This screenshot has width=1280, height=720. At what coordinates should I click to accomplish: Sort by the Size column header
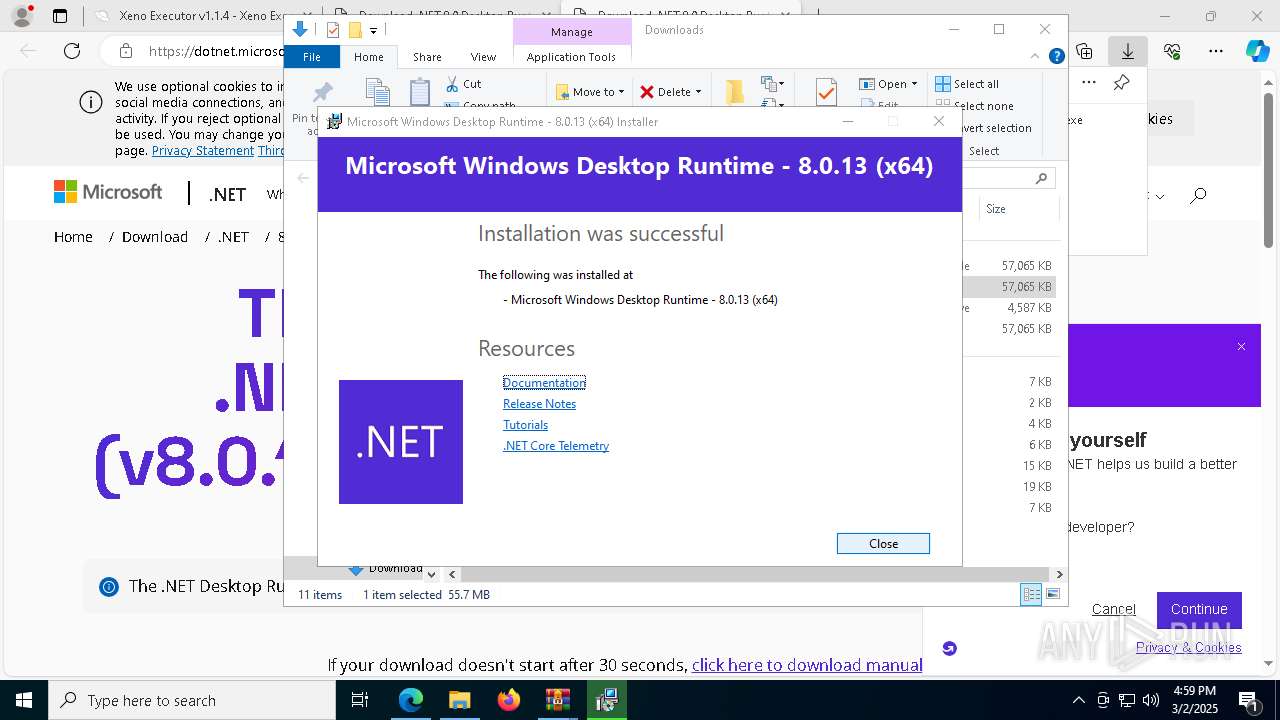[x=1020, y=209]
